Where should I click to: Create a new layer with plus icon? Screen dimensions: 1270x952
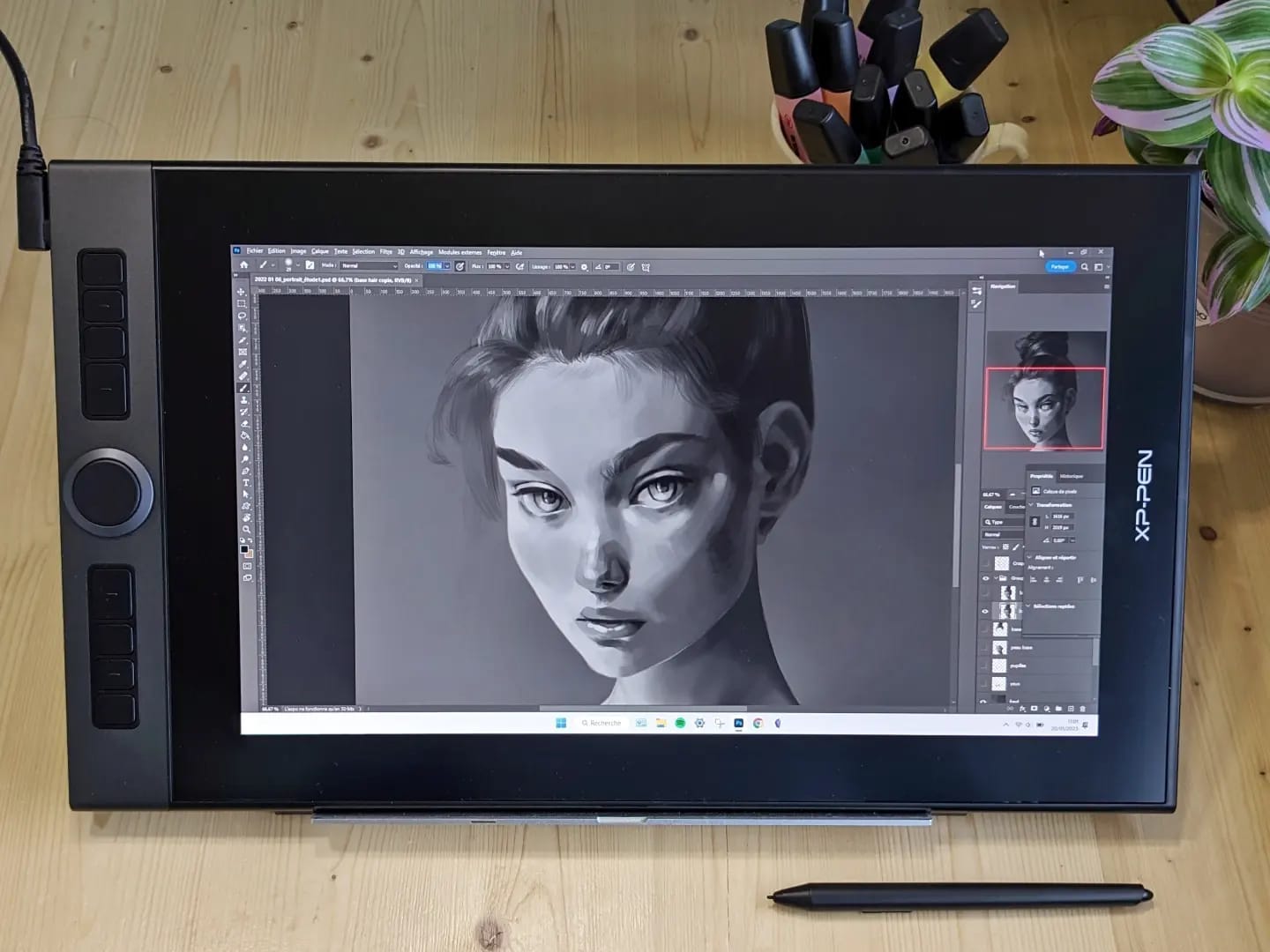click(1071, 708)
